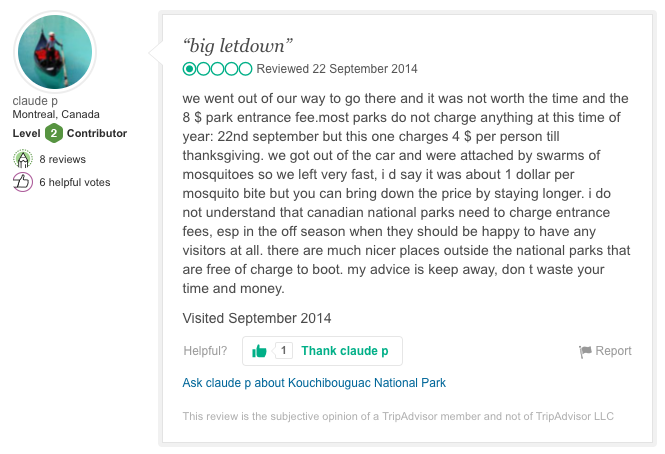
Task: Click the helpful vote count "1"
Action: pos(284,351)
